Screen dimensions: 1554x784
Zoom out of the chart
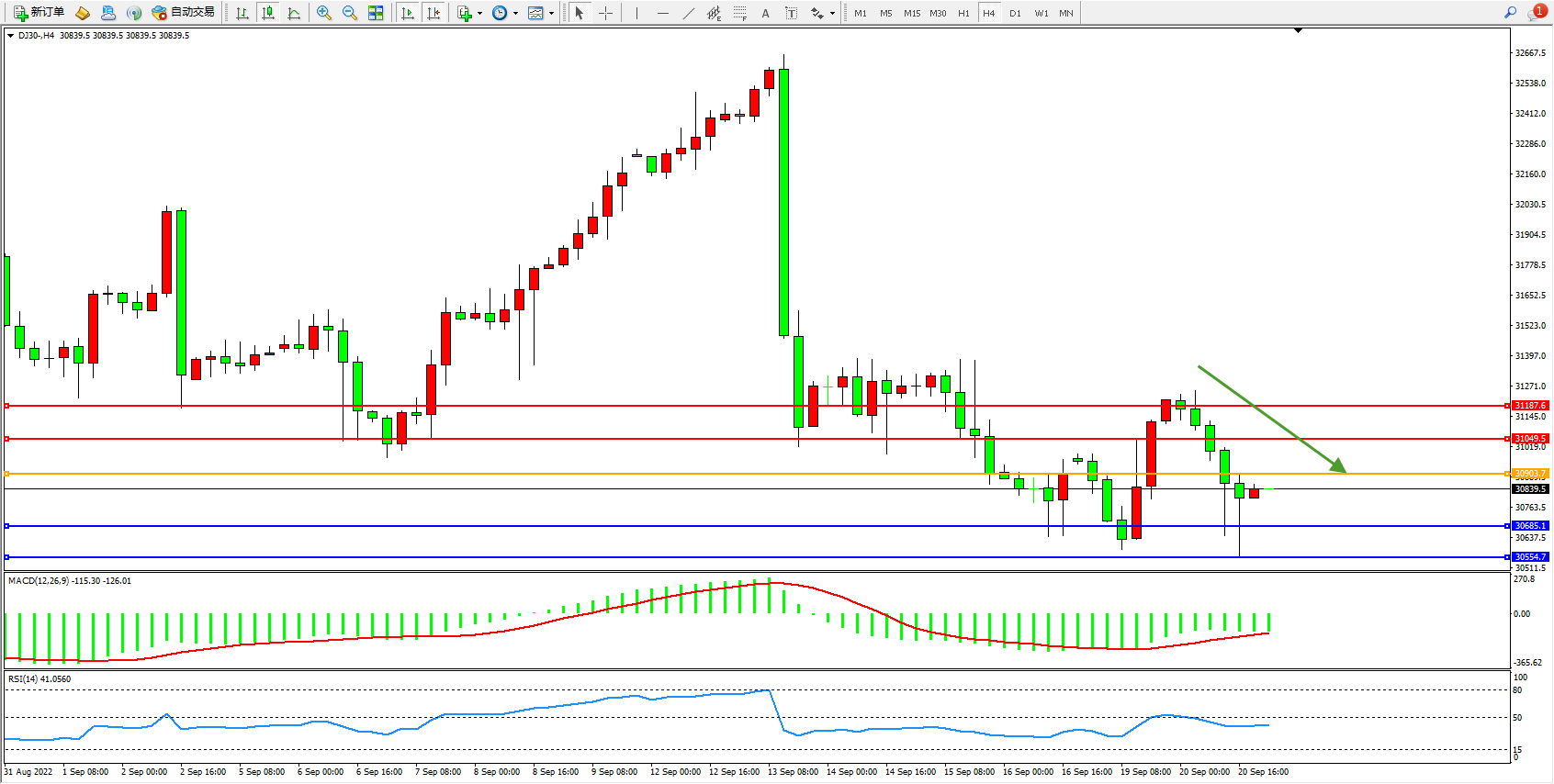tap(350, 13)
